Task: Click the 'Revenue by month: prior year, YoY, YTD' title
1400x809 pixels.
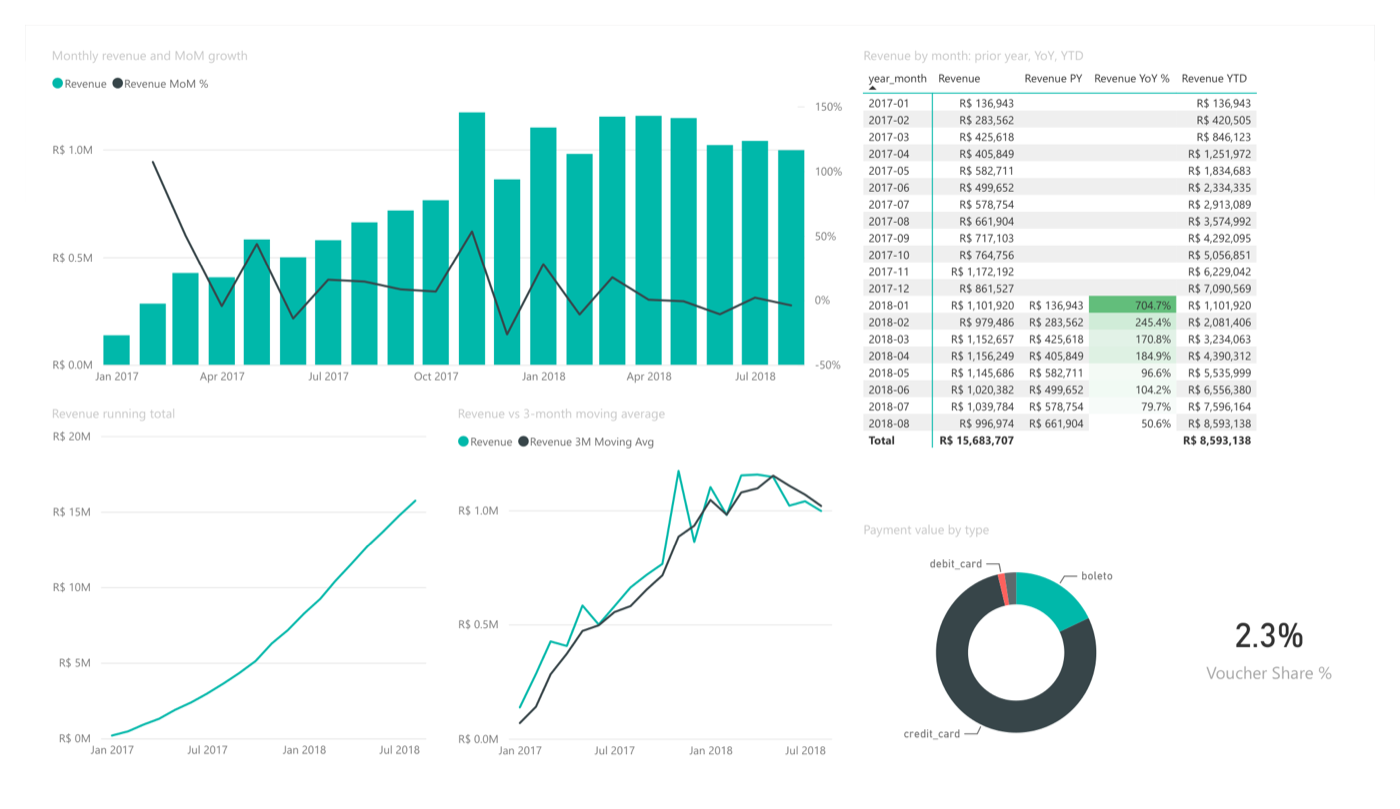Action: coord(973,56)
